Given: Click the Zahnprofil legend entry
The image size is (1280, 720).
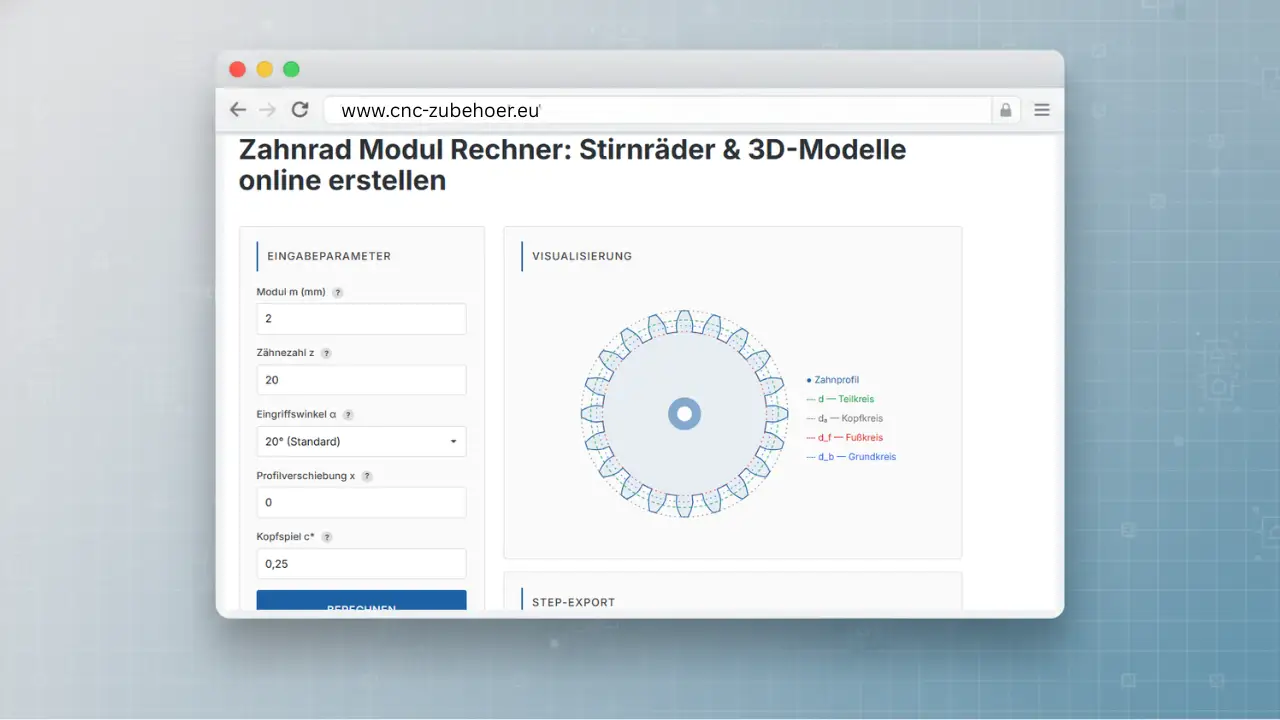Looking at the screenshot, I should pos(833,380).
